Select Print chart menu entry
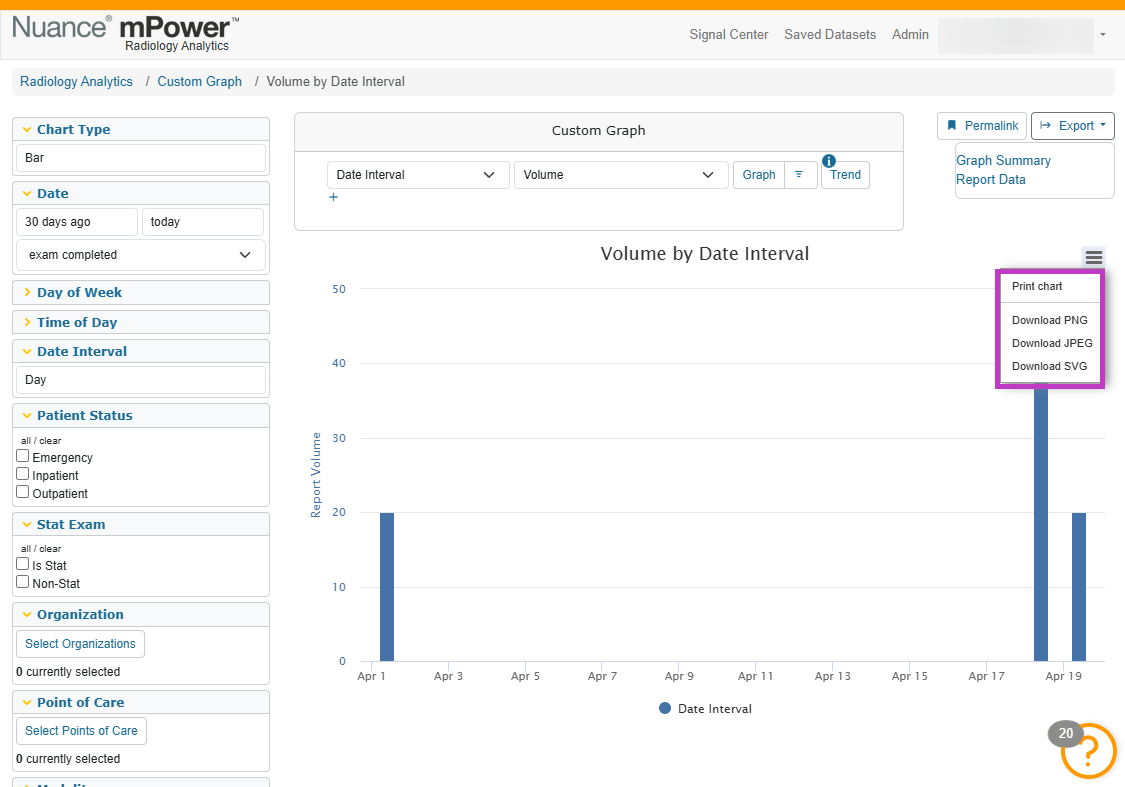This screenshot has width=1125, height=787. pyautogui.click(x=1050, y=286)
